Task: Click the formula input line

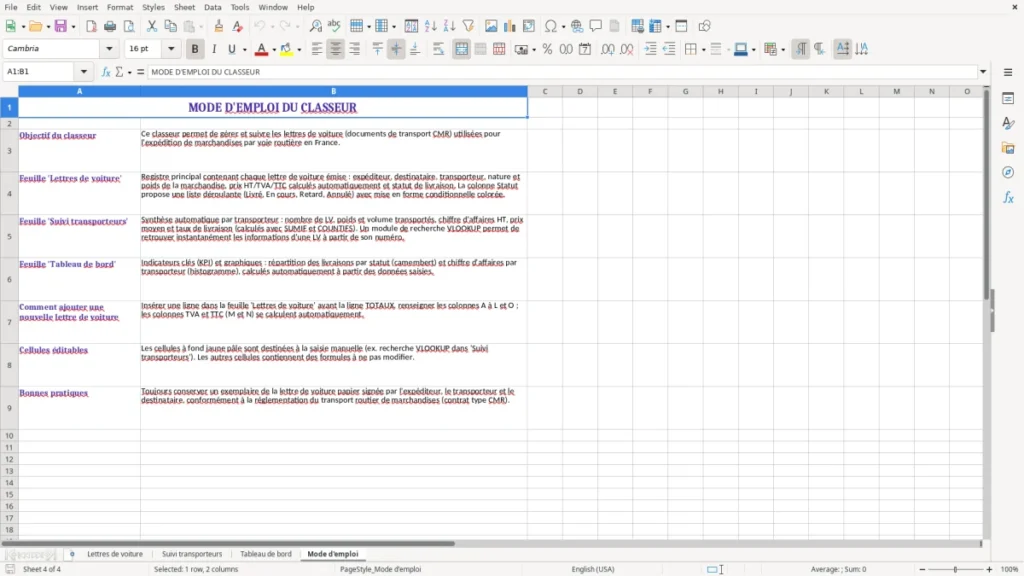Action: (x=563, y=72)
